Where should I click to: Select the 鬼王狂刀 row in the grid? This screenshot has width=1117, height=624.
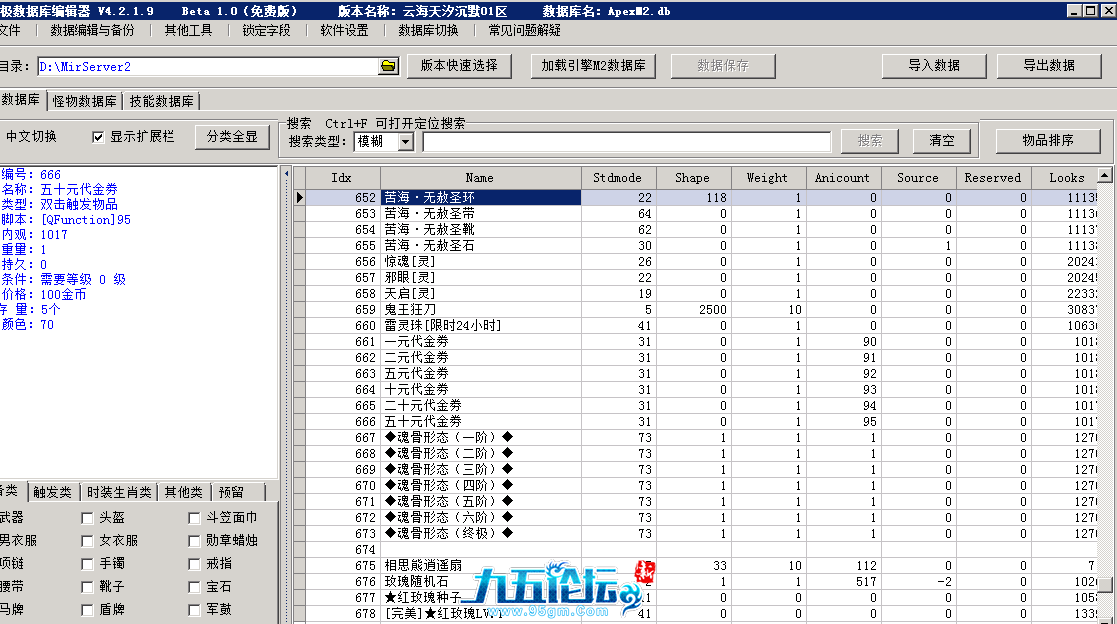(480, 310)
